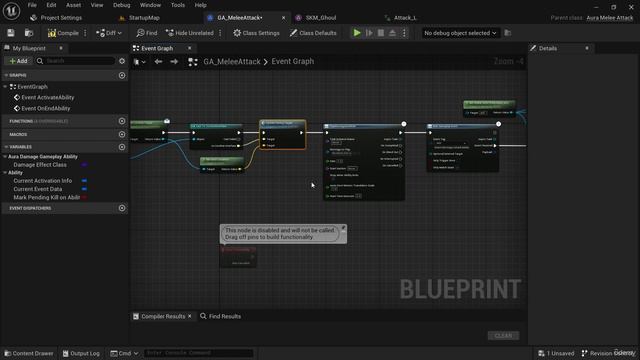The width and height of the screenshot is (640, 360).
Task: Add new graph with plus icon
Action: pyautogui.click(x=122, y=76)
